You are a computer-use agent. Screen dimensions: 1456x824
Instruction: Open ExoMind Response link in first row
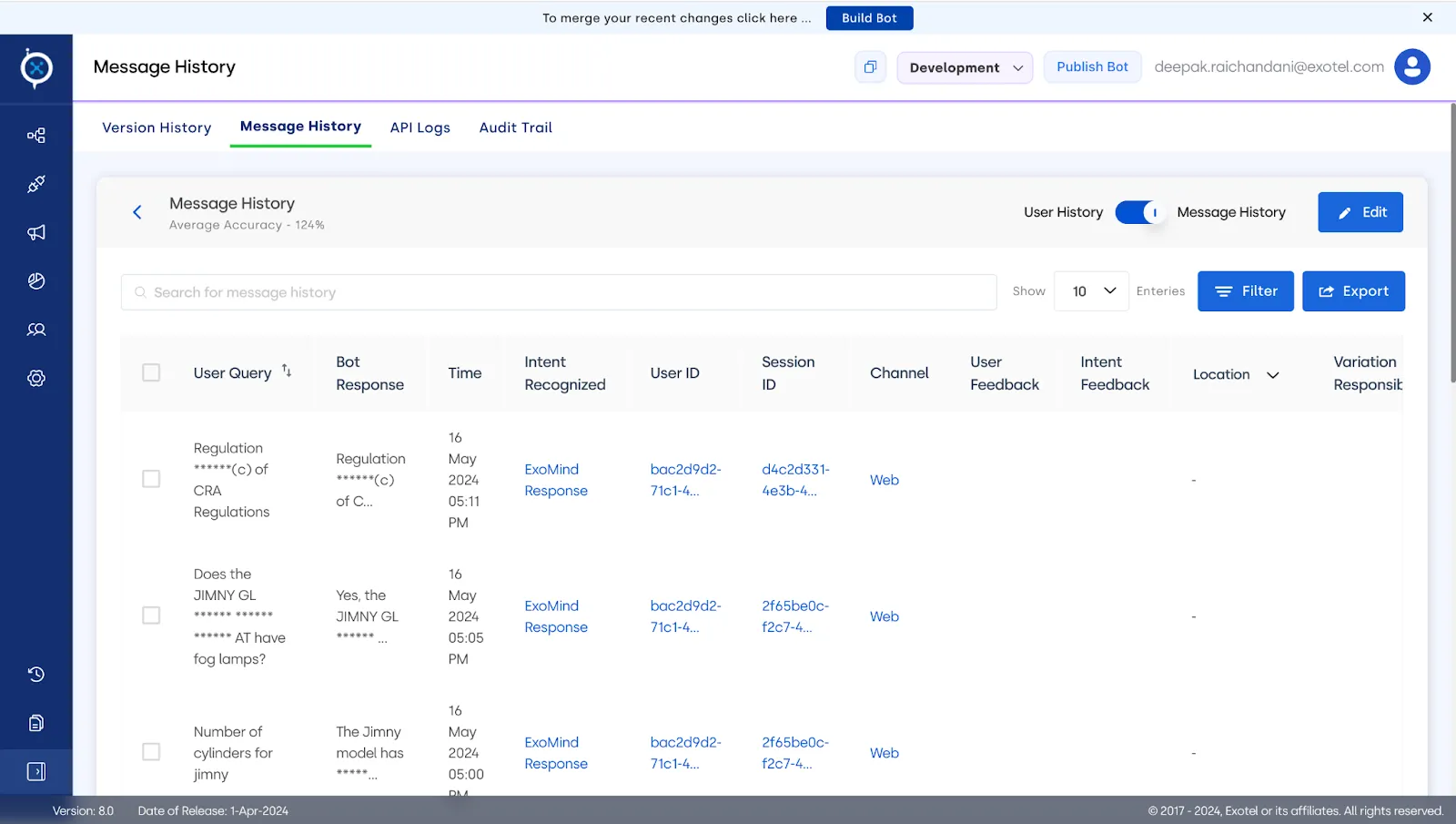pyautogui.click(x=556, y=480)
